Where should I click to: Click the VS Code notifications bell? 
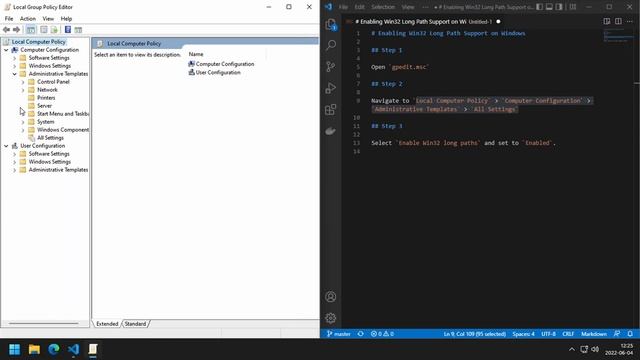pos(630,334)
